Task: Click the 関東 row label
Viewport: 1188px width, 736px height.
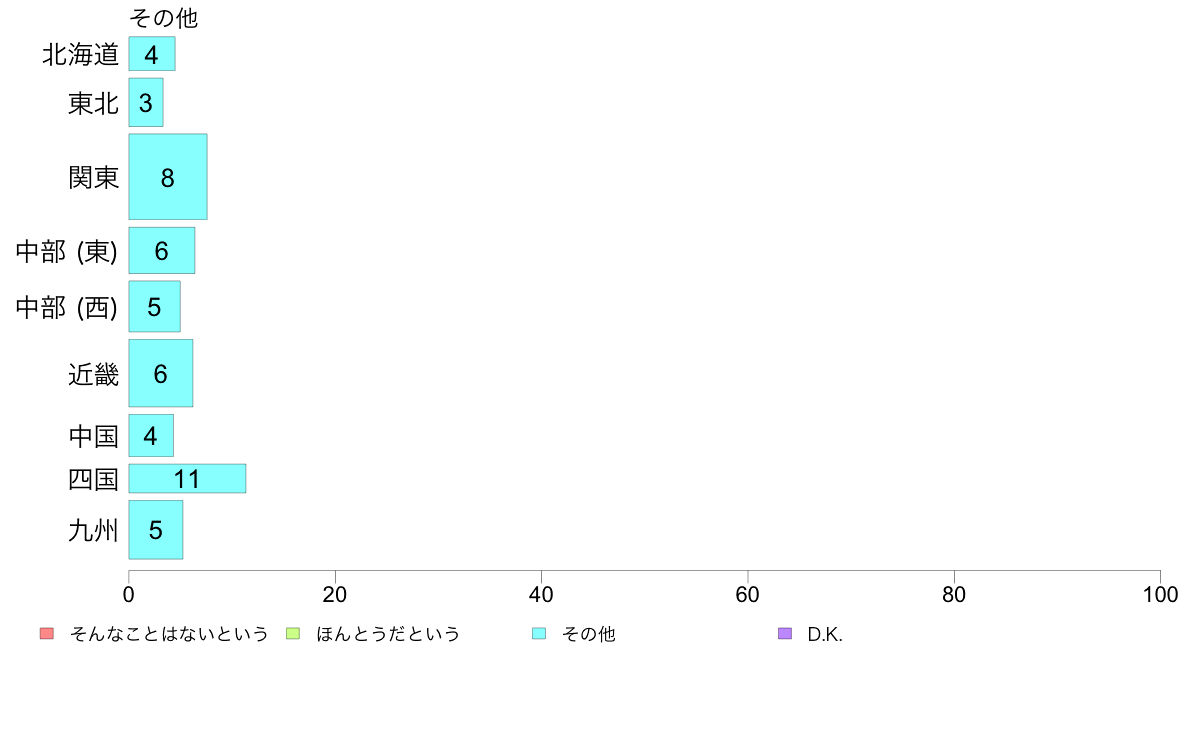Action: (x=93, y=177)
